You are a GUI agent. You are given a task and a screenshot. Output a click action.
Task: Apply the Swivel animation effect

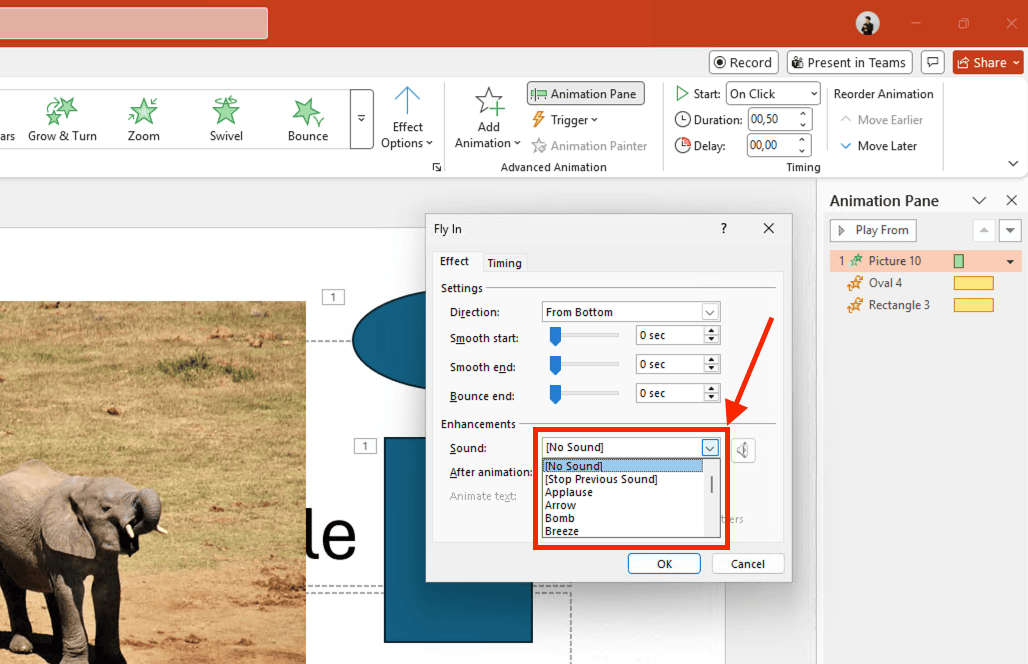(x=226, y=119)
